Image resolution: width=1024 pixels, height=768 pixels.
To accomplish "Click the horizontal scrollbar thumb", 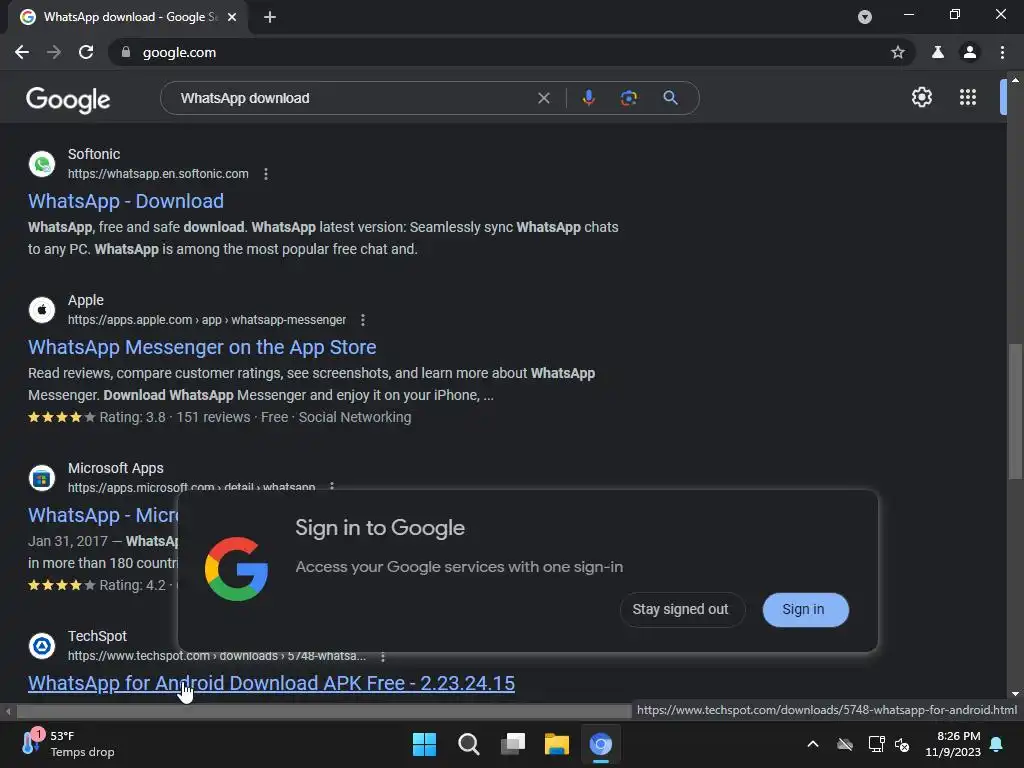I will (323, 711).
